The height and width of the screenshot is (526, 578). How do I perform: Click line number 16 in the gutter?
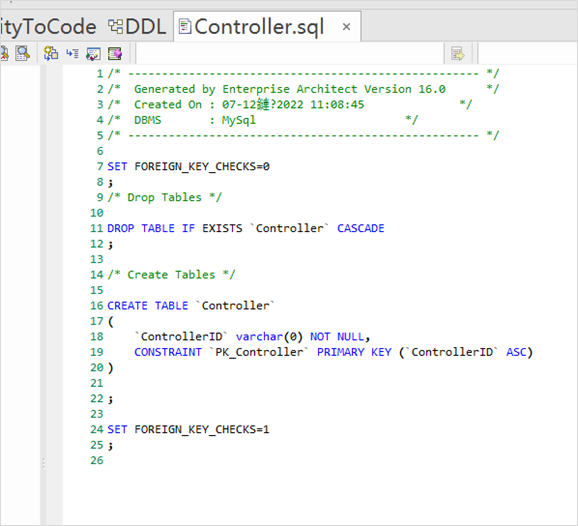[x=97, y=306]
